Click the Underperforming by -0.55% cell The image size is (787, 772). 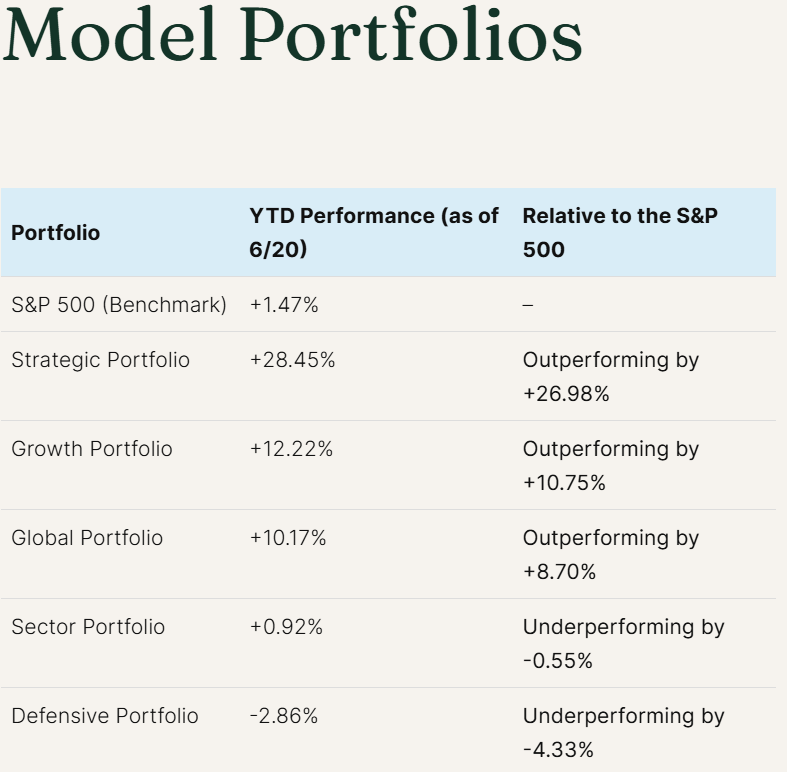(x=623, y=643)
